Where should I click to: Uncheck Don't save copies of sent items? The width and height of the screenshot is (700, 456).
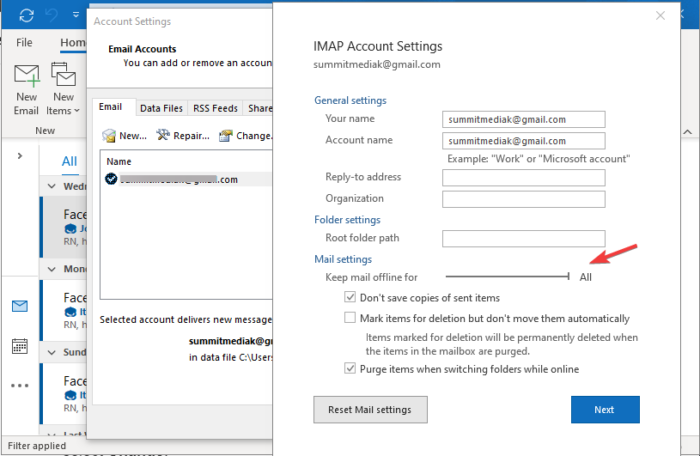350,298
